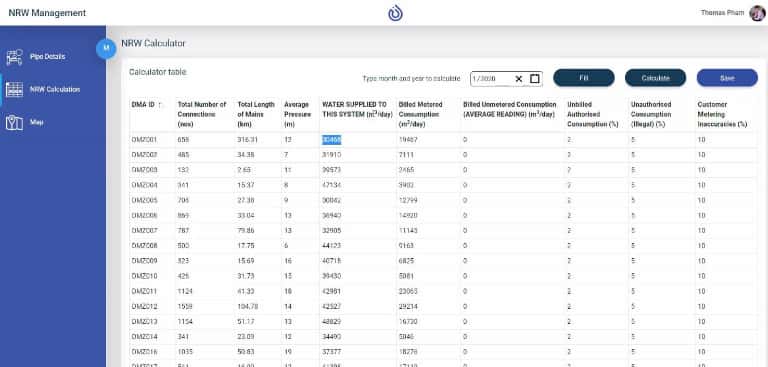Click Thomas Pham user name
The height and width of the screenshot is (367, 768).
[x=722, y=13]
